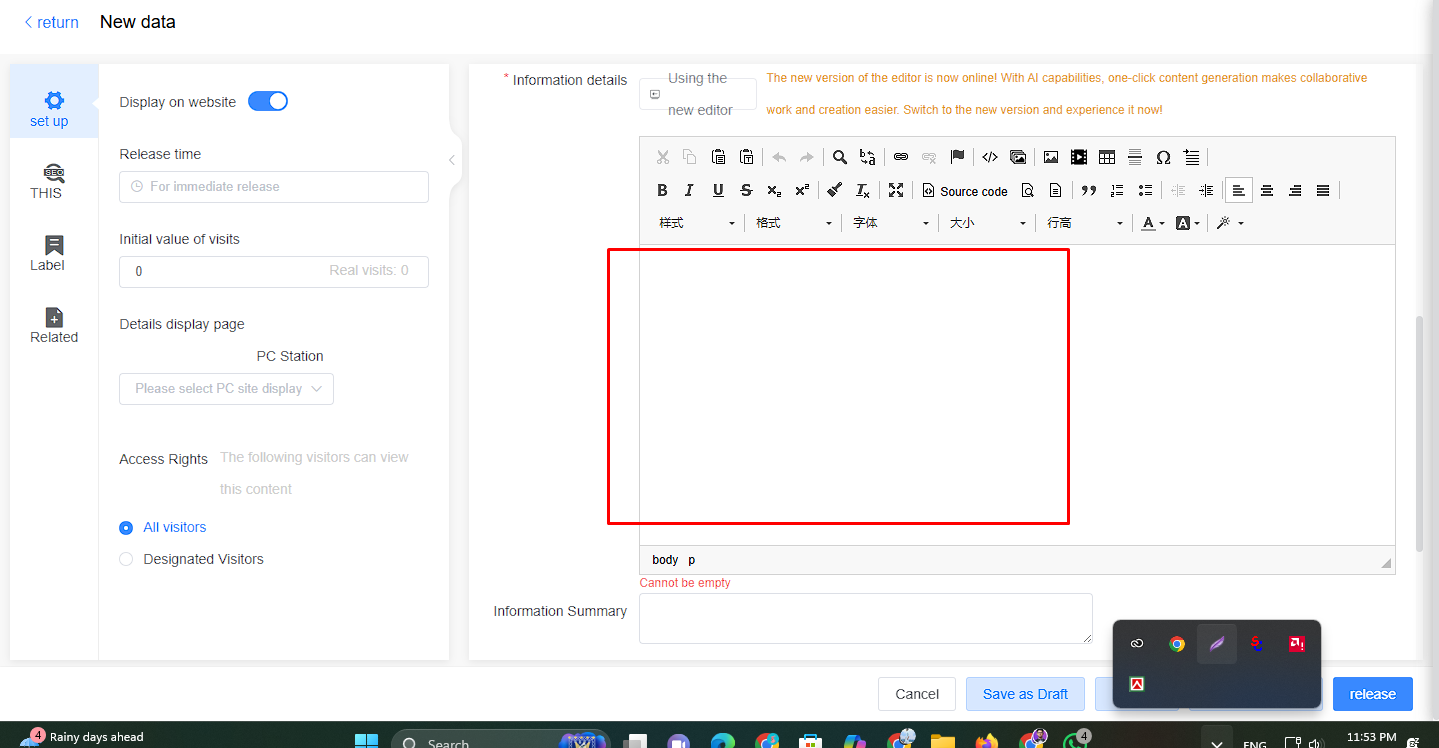This screenshot has height=748, width=1439.
Task: Open the Find magnifier tool
Action: [840, 157]
